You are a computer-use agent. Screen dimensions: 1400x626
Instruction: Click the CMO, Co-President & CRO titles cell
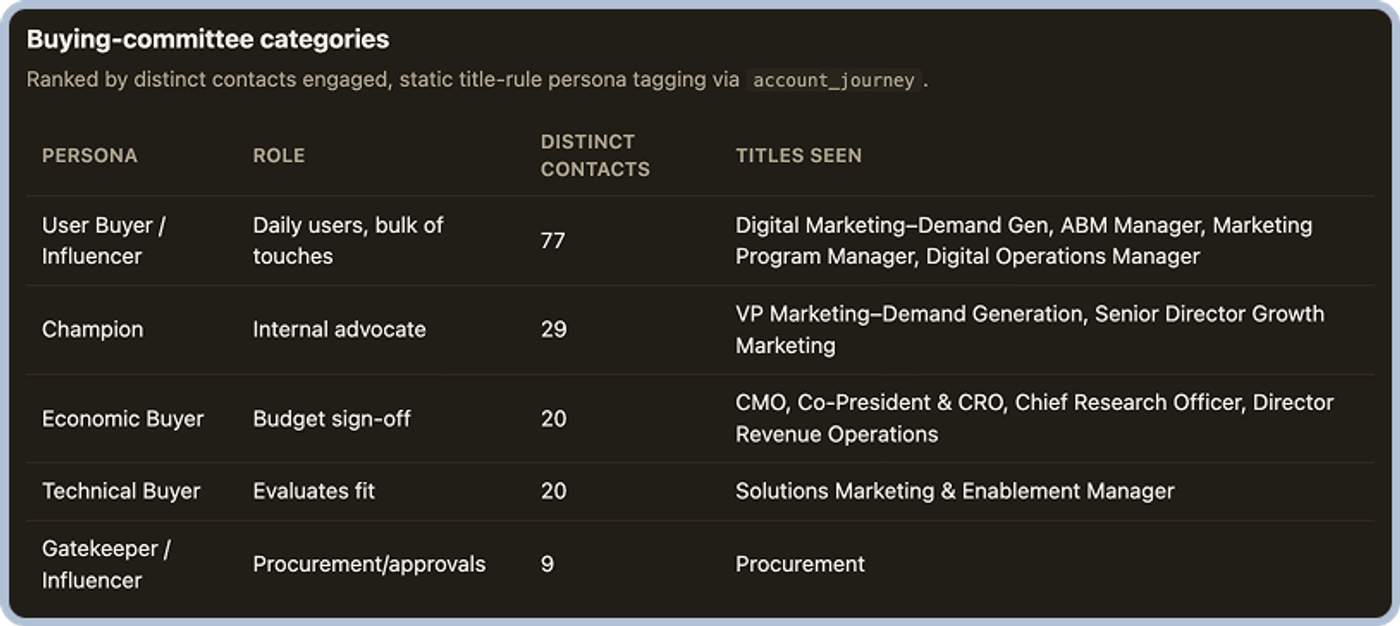[1035, 418]
